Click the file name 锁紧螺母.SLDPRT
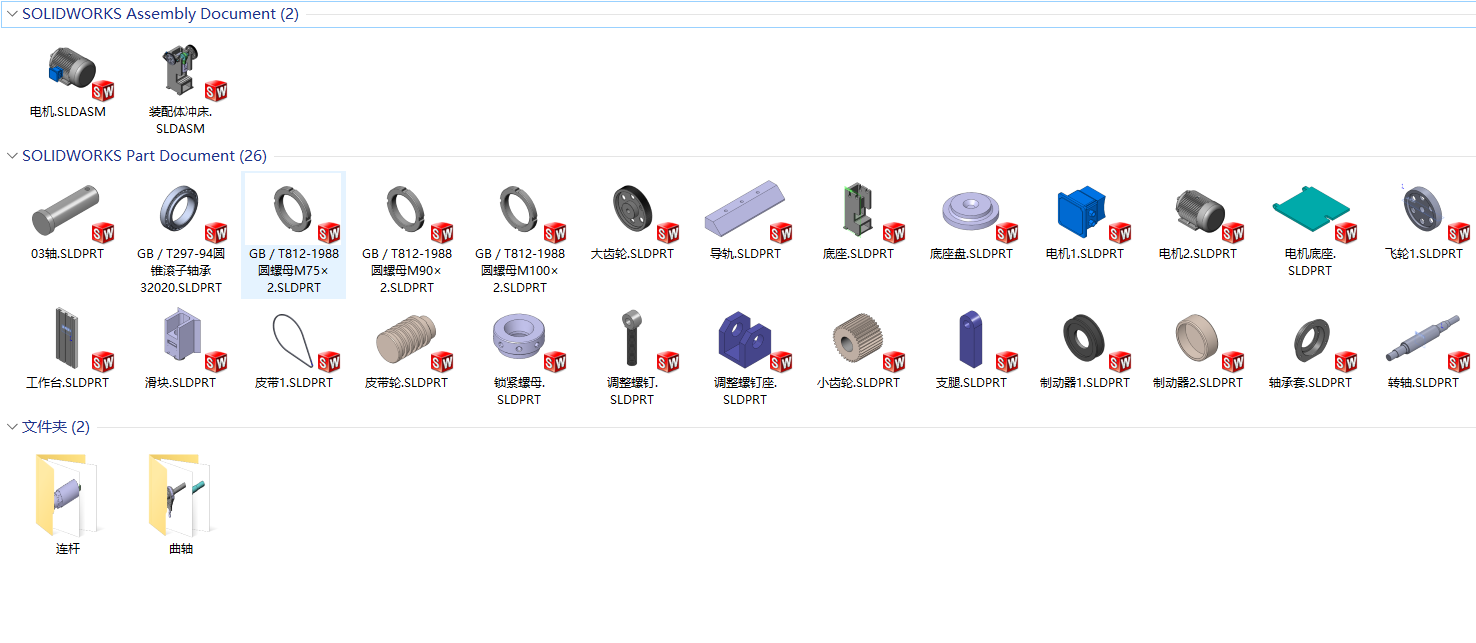 coord(519,391)
